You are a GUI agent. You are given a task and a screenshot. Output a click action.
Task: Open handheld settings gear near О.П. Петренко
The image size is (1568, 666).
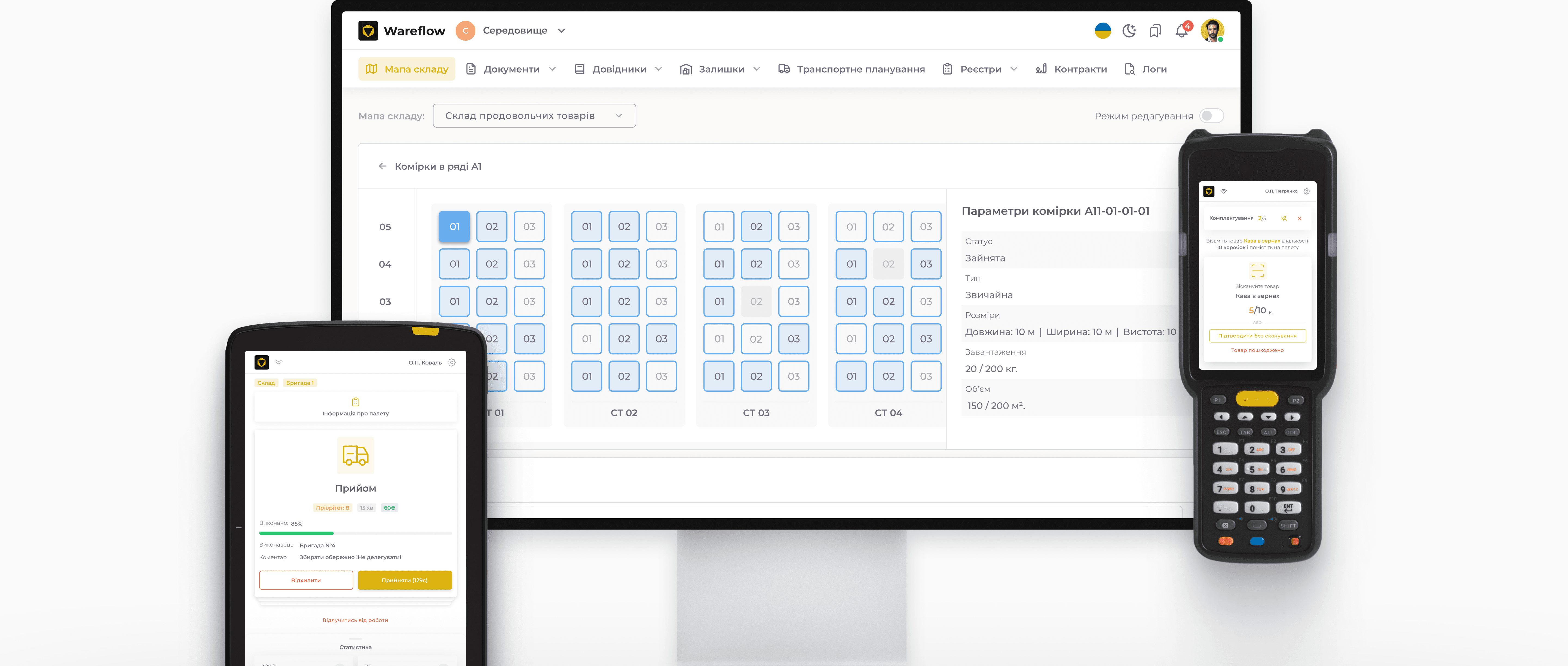point(1306,191)
